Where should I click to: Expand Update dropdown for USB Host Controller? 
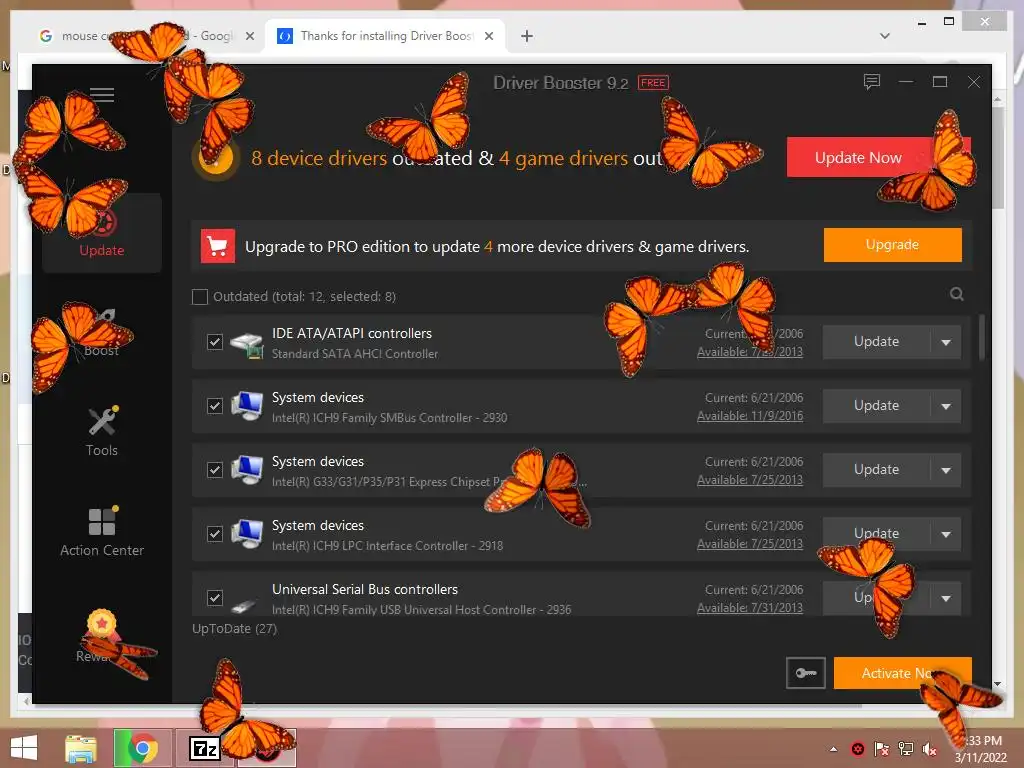(946, 598)
